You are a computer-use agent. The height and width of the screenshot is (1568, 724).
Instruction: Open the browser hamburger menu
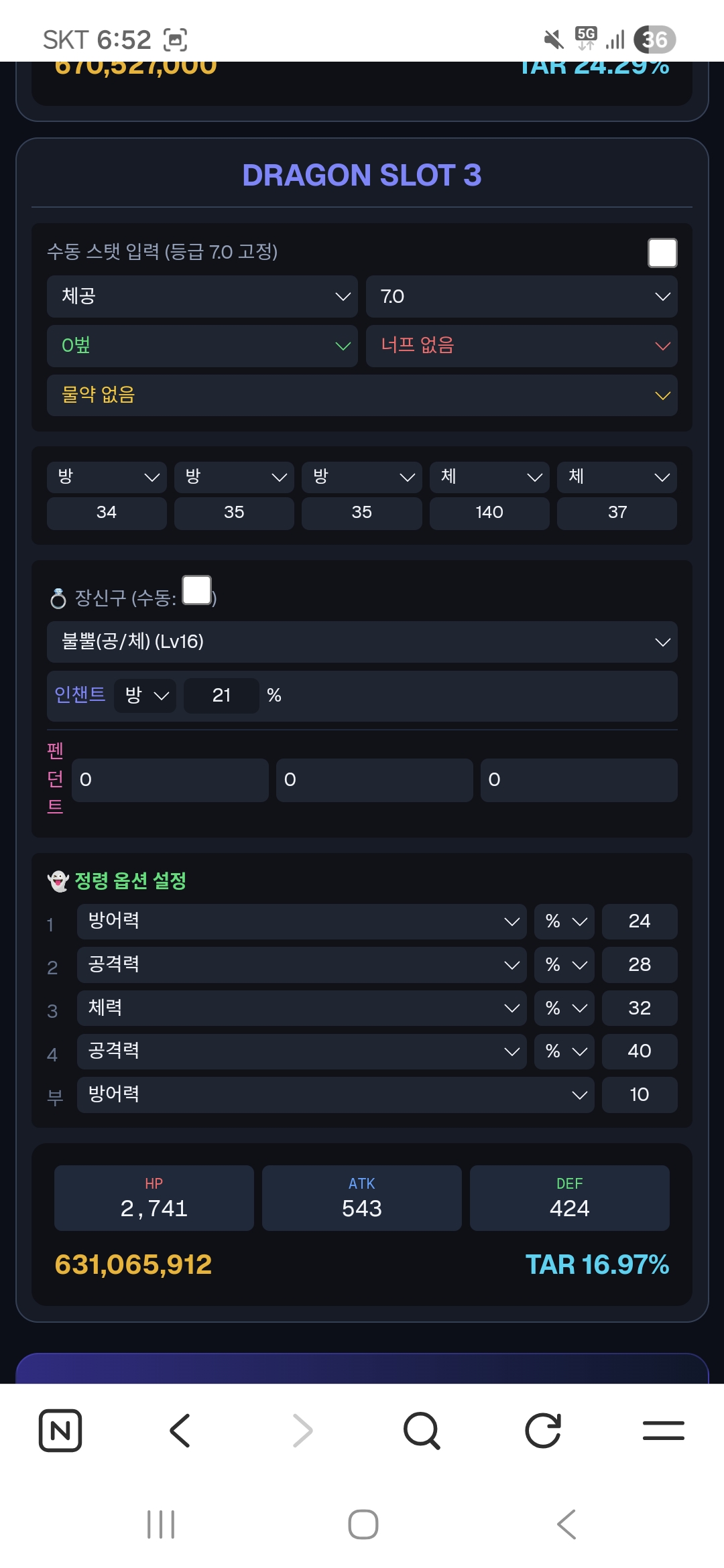664,1431
